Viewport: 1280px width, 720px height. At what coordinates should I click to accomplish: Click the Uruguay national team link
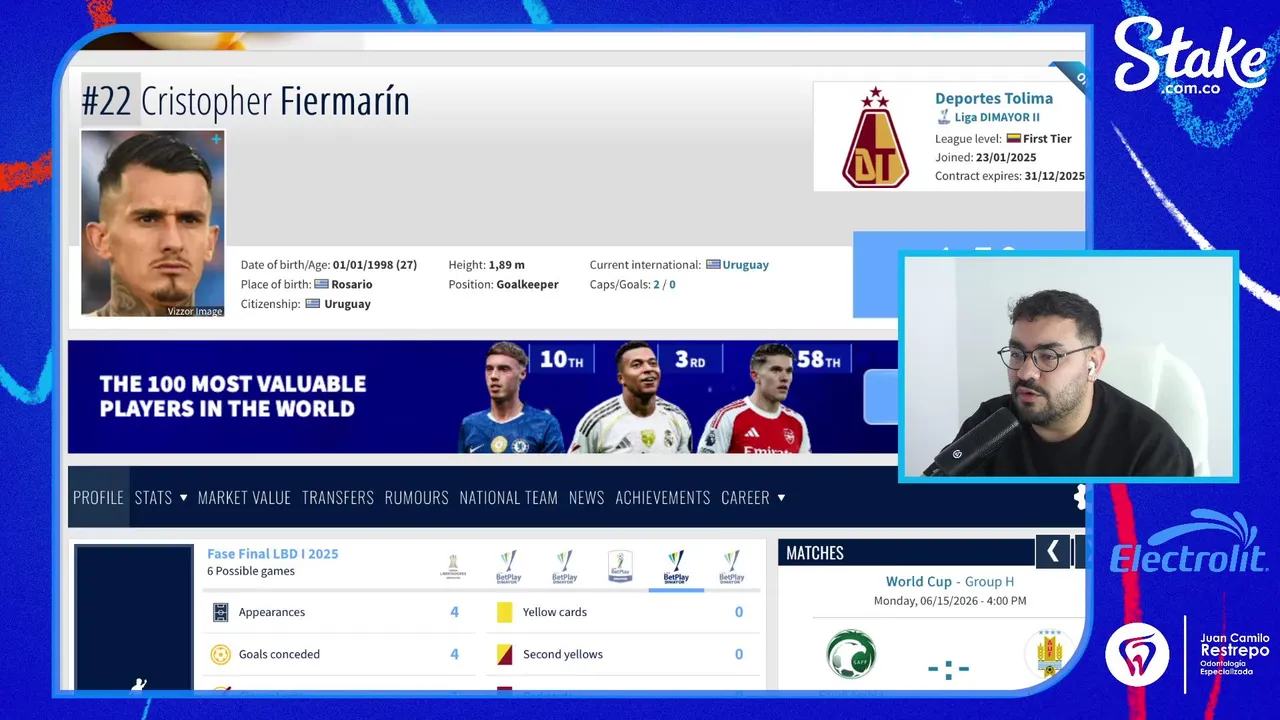746,265
